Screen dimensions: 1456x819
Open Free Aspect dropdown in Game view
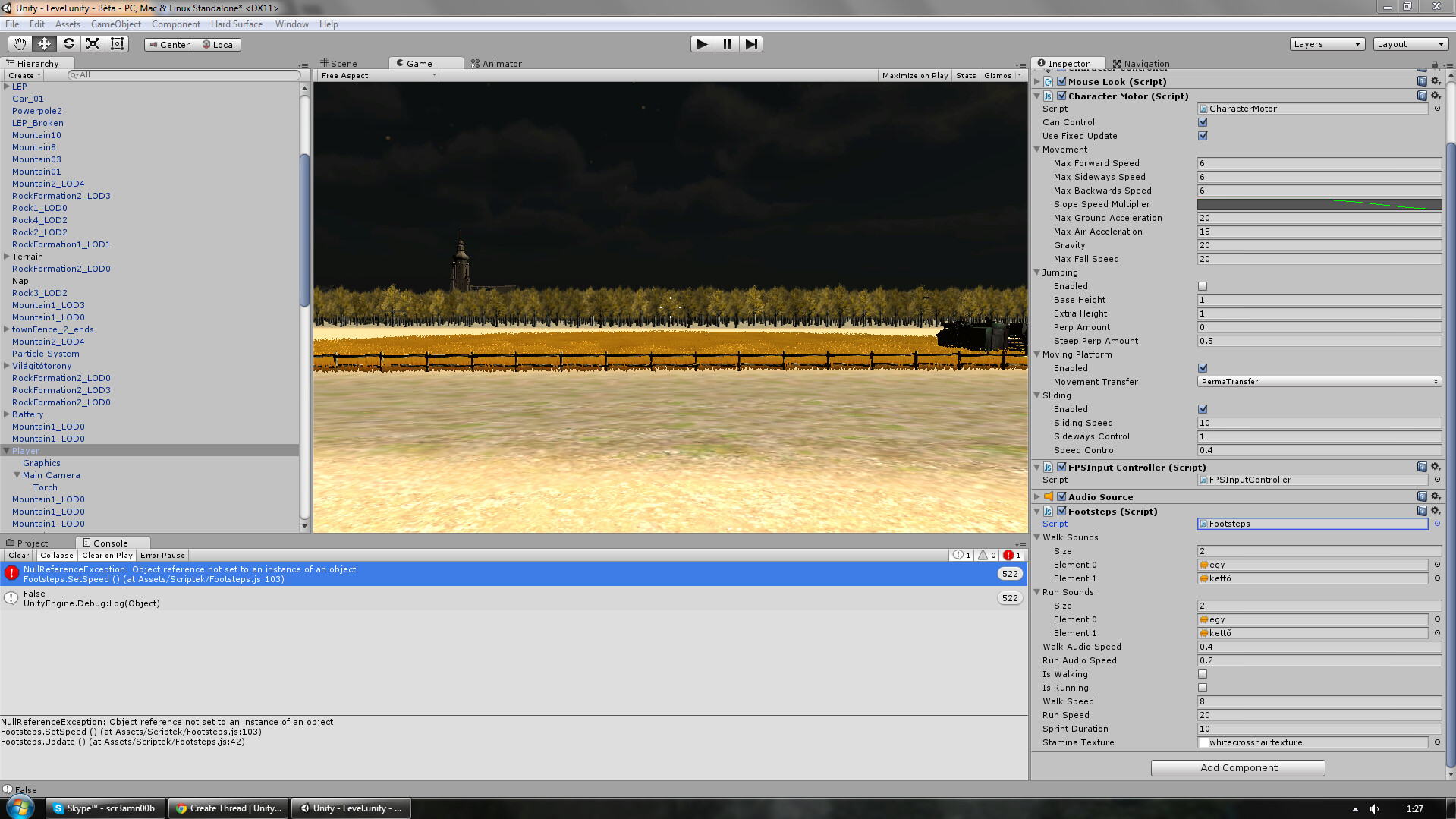(x=378, y=75)
